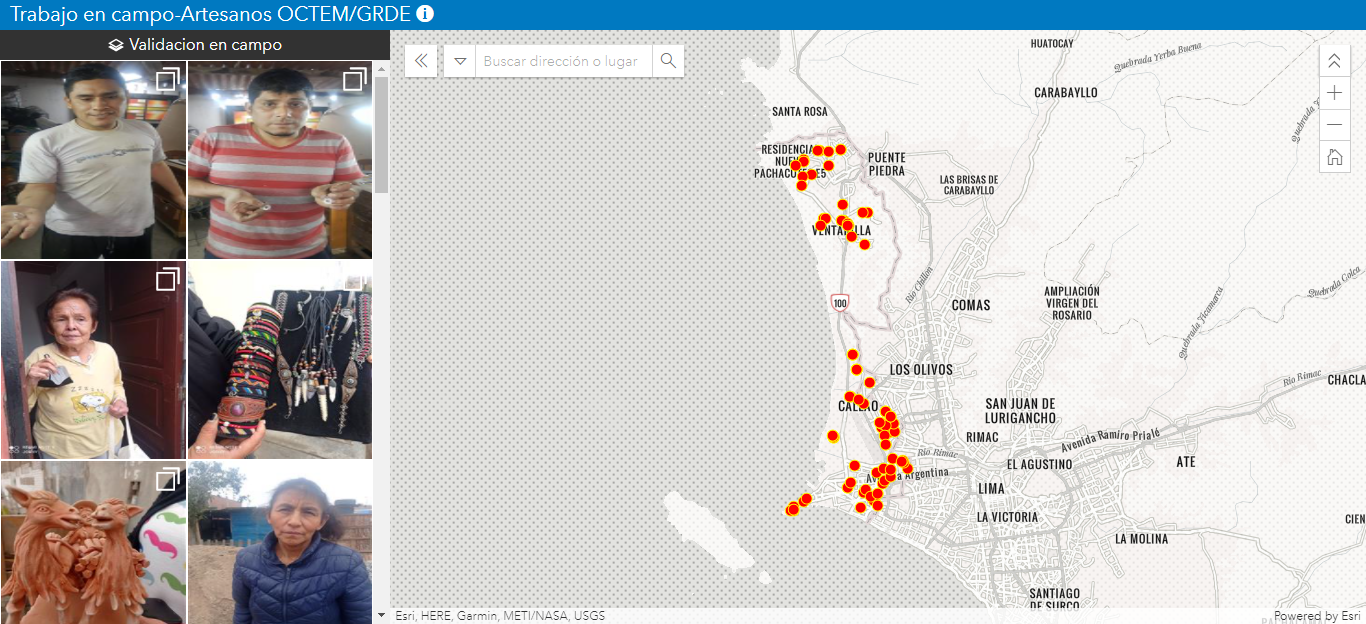Click the 'SAN JUAN DE LURIGANCHO' map label
The height and width of the screenshot is (624, 1366).
click(x=1020, y=410)
